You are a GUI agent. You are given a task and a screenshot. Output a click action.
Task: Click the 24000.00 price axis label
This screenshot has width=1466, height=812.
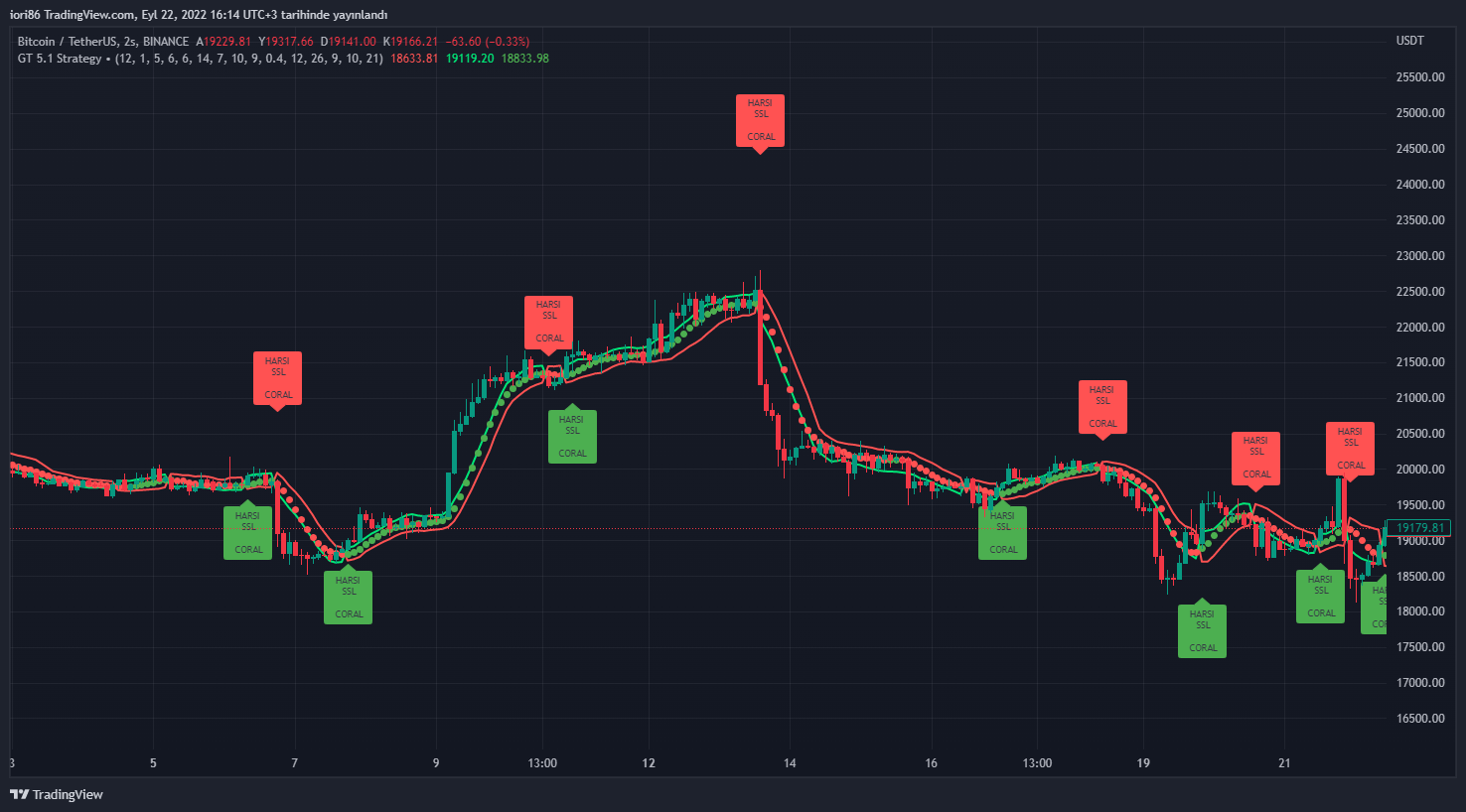pyautogui.click(x=1420, y=185)
